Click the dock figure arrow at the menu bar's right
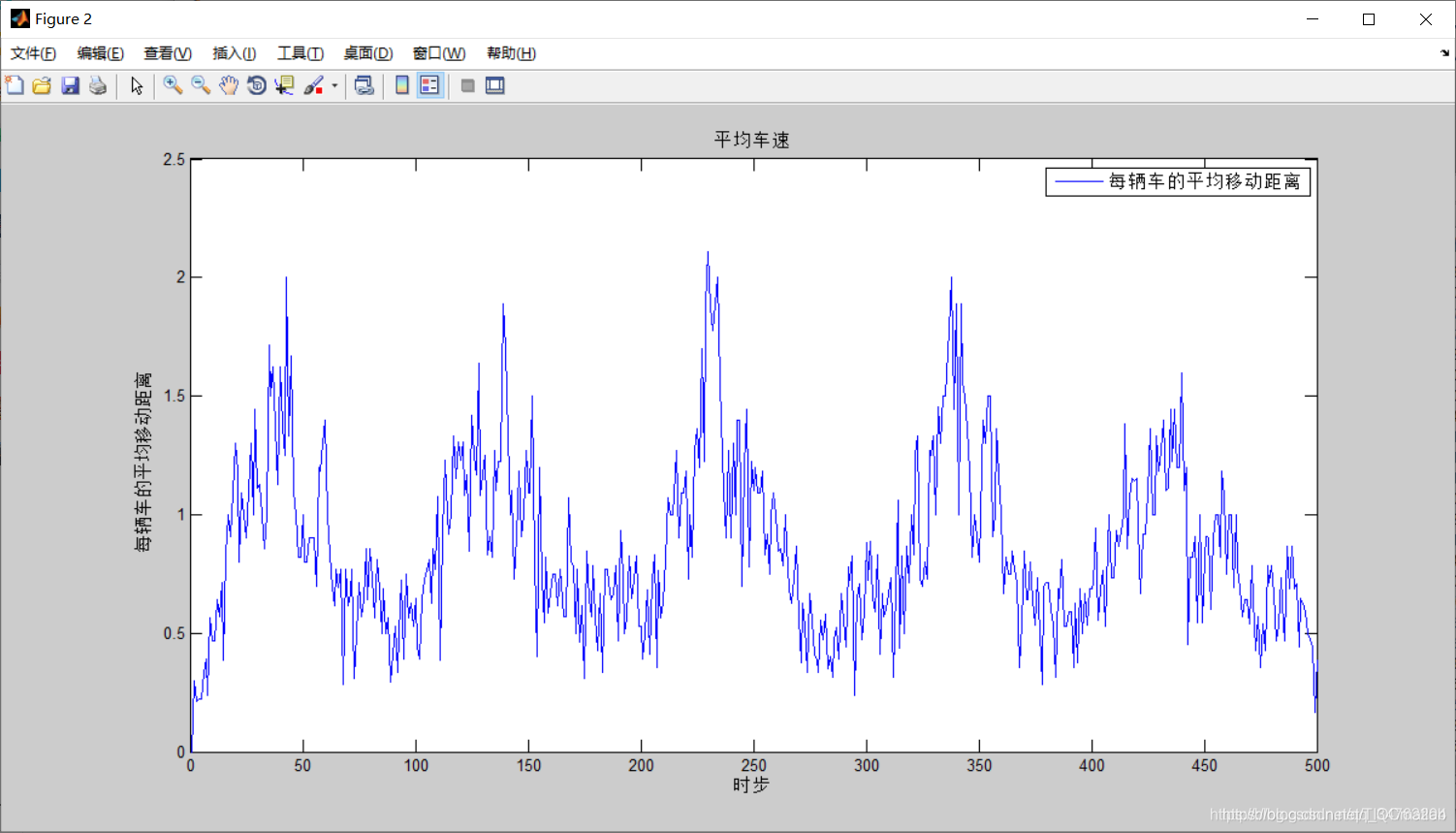The width and height of the screenshot is (1456, 833). (x=1444, y=53)
